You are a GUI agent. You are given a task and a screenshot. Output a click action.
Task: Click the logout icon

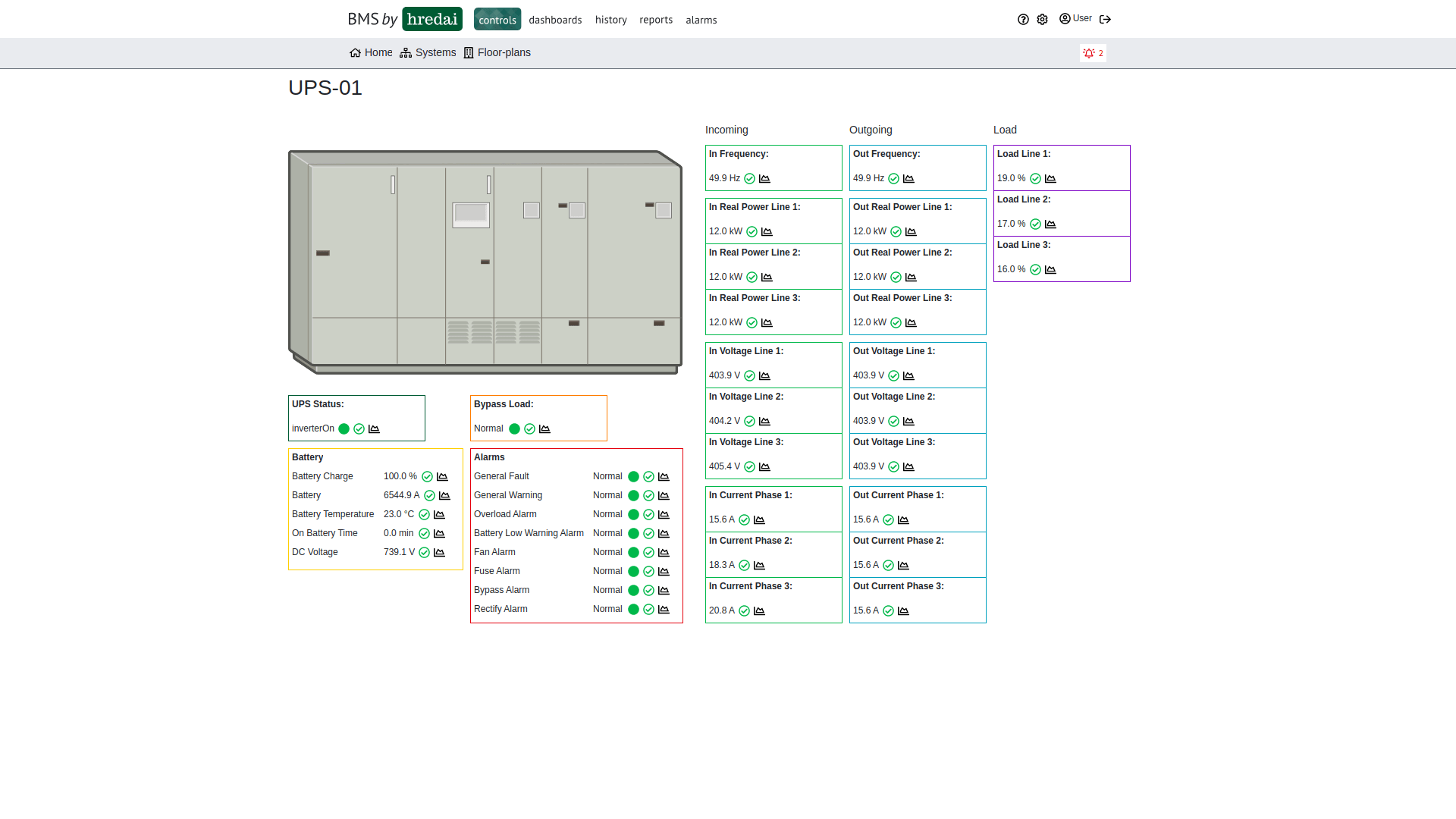click(1105, 20)
